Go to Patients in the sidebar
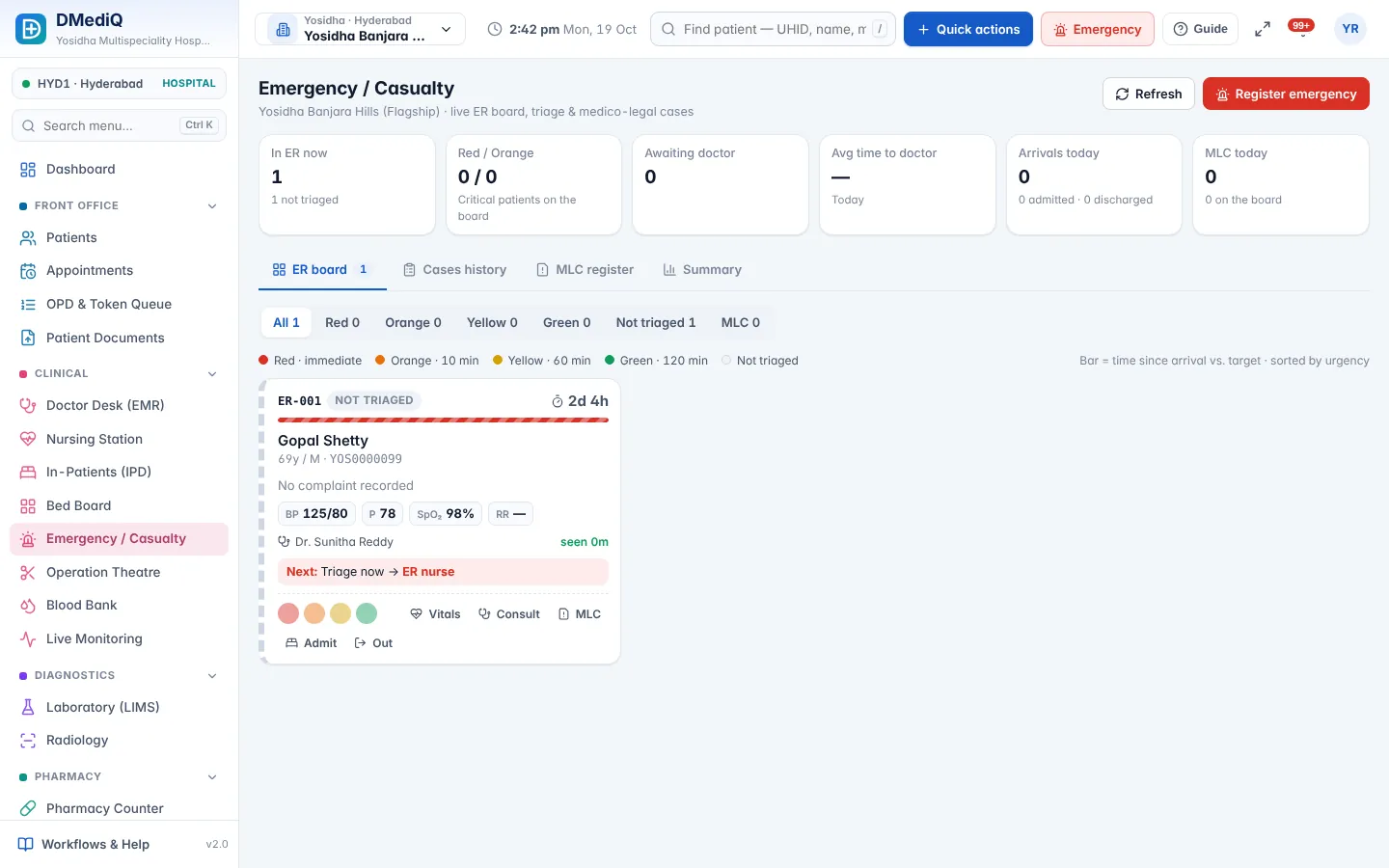 pyautogui.click(x=119, y=237)
